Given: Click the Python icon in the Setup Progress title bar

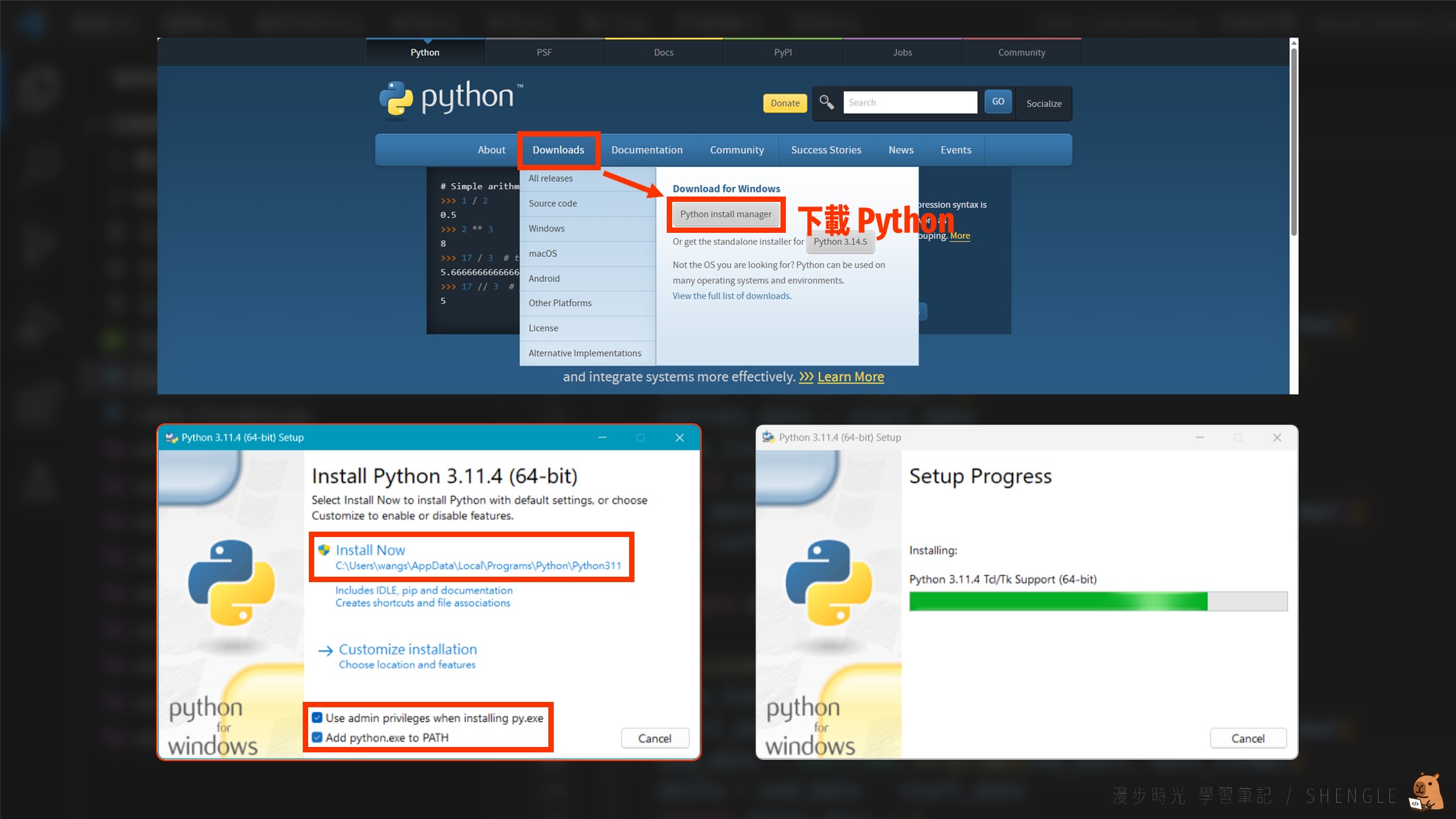Looking at the screenshot, I should coord(768,437).
